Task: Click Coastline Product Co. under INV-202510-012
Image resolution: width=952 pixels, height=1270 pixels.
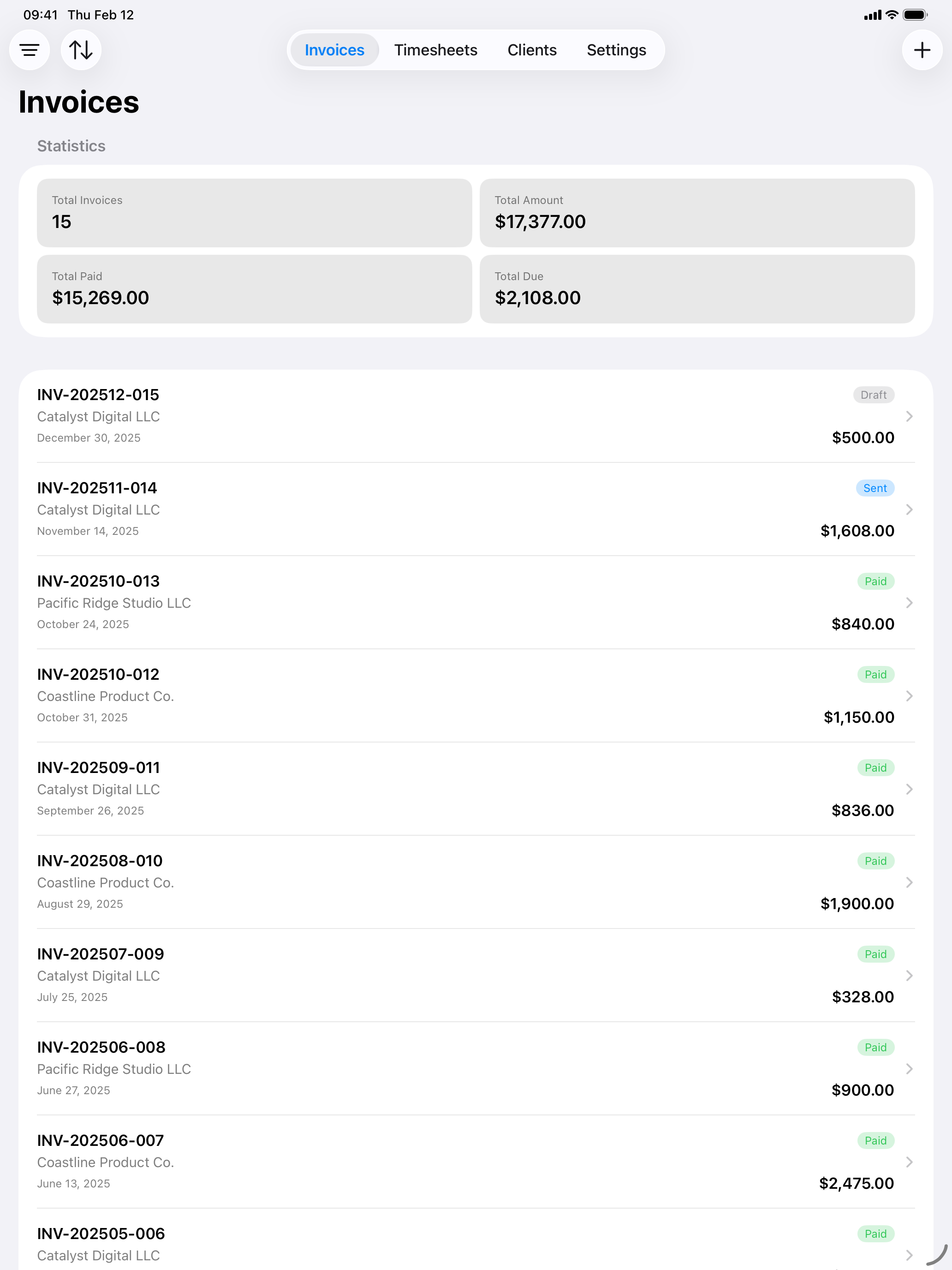Action: pyautogui.click(x=106, y=696)
